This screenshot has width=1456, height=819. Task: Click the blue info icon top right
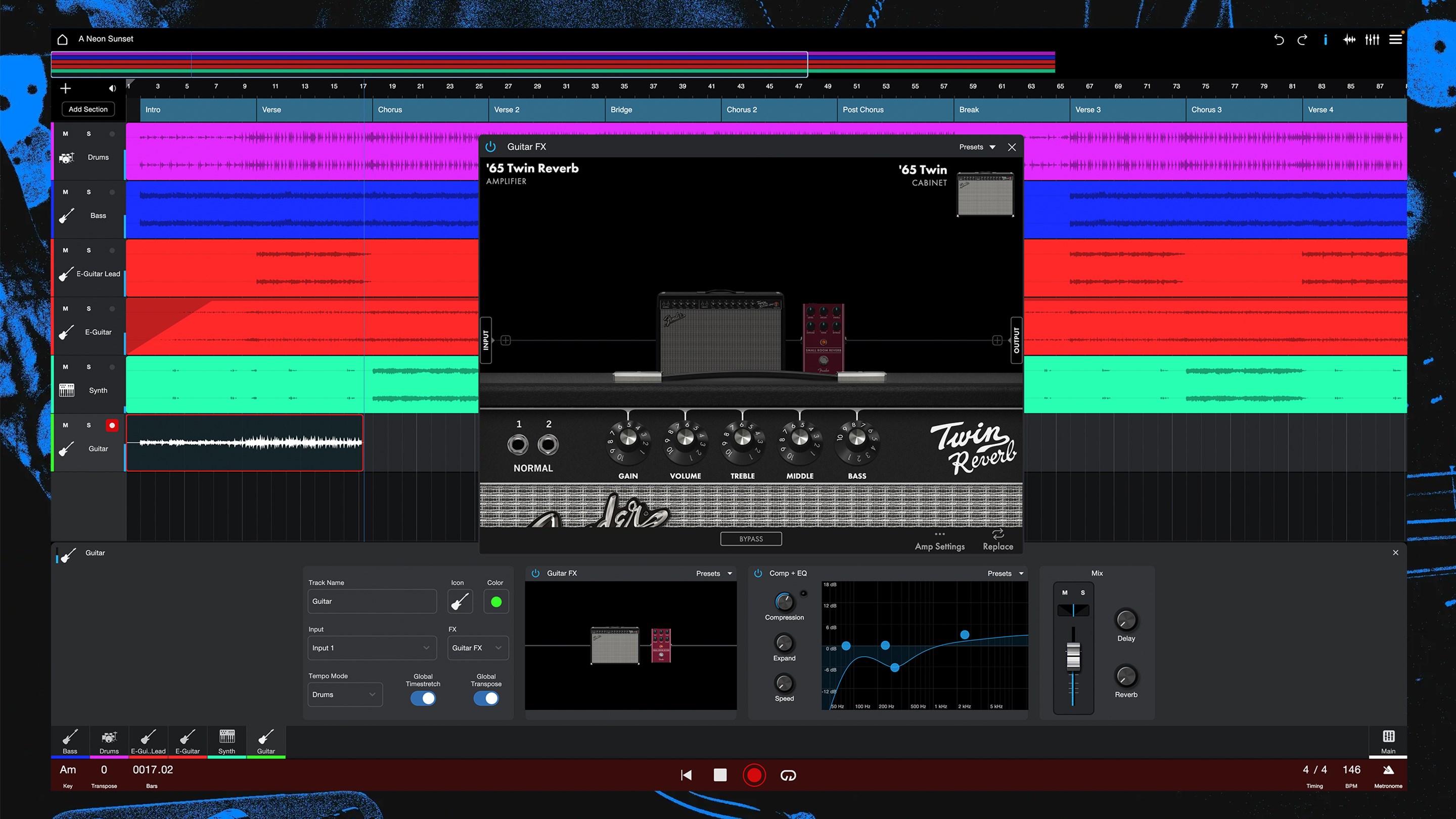coord(1326,39)
